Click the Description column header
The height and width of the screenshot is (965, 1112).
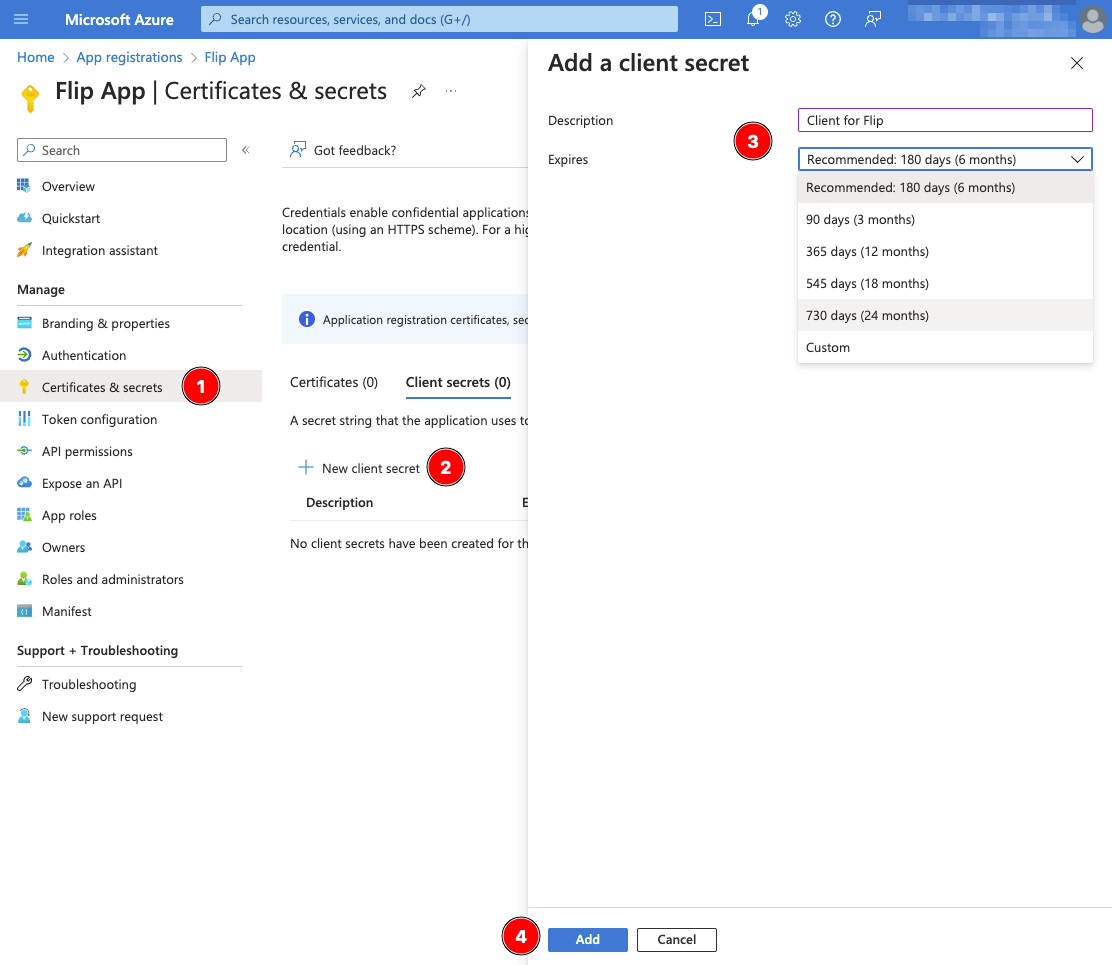point(339,502)
